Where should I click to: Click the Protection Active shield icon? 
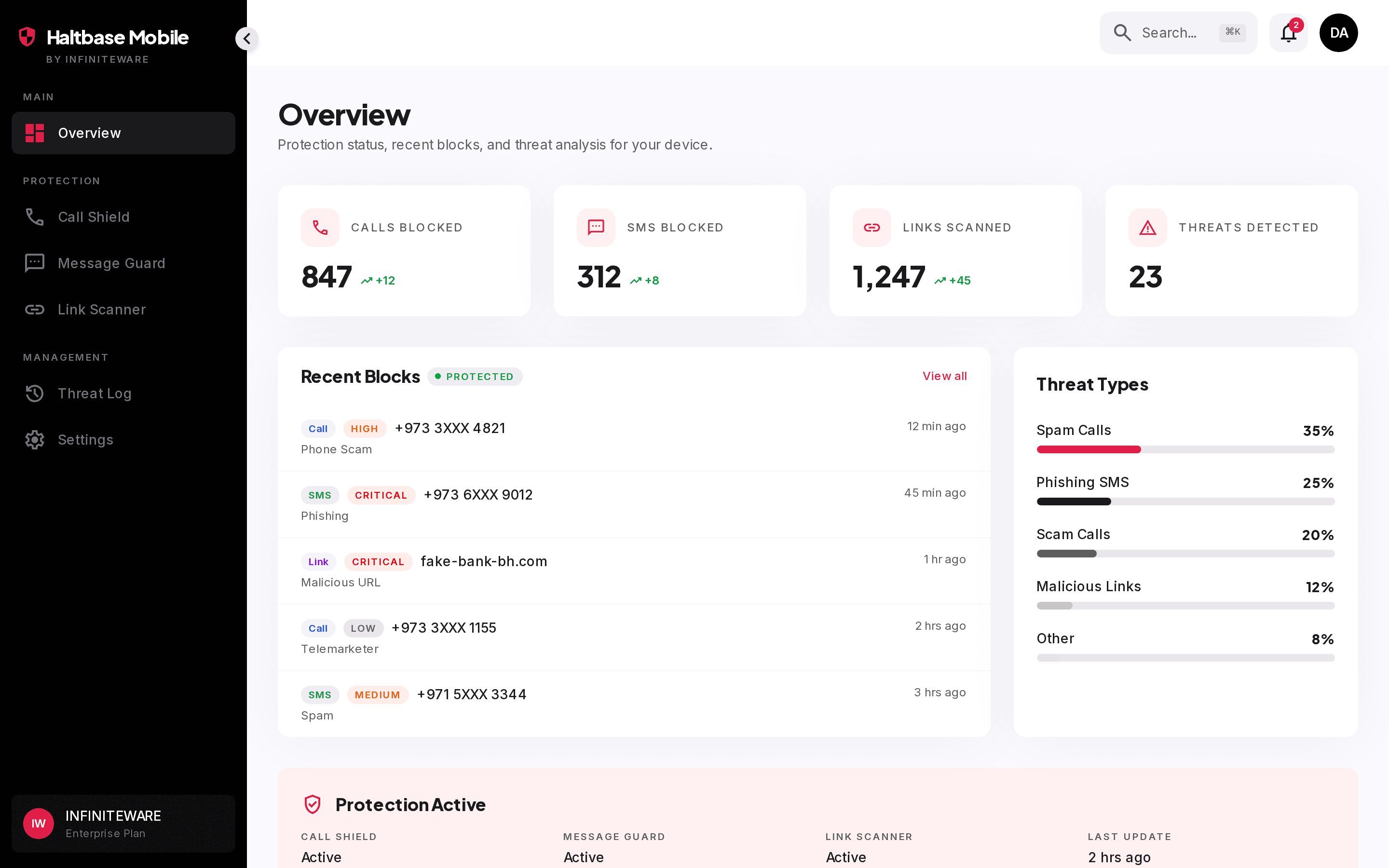(x=312, y=804)
